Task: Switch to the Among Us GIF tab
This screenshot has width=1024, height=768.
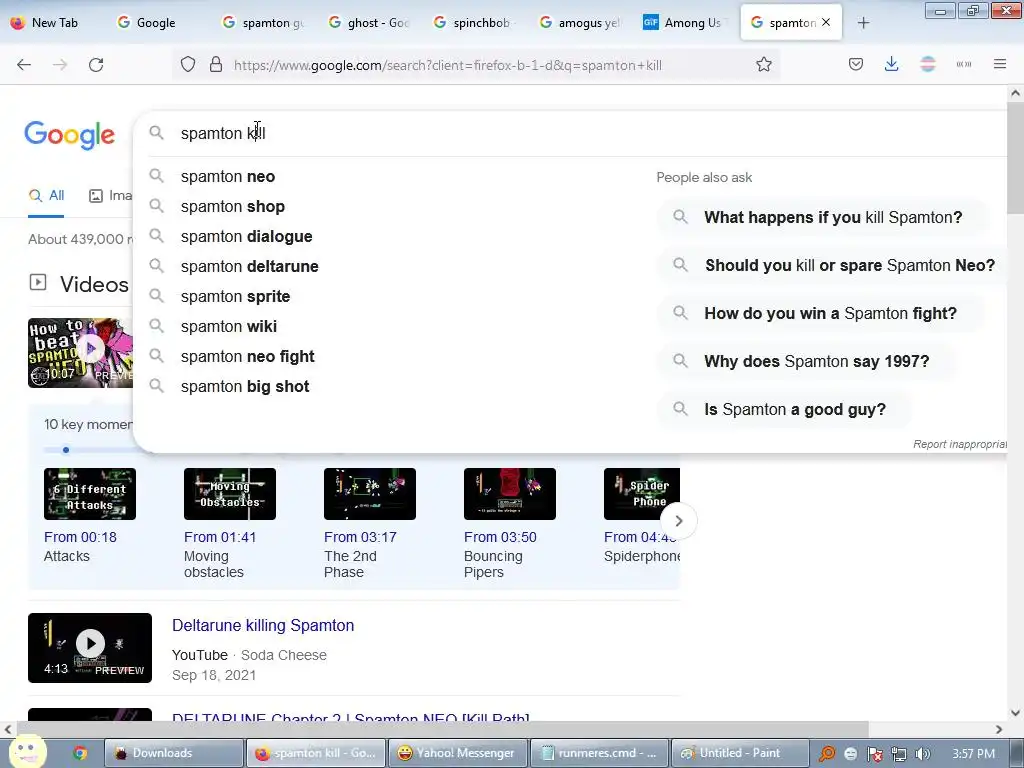Action: coord(684,23)
